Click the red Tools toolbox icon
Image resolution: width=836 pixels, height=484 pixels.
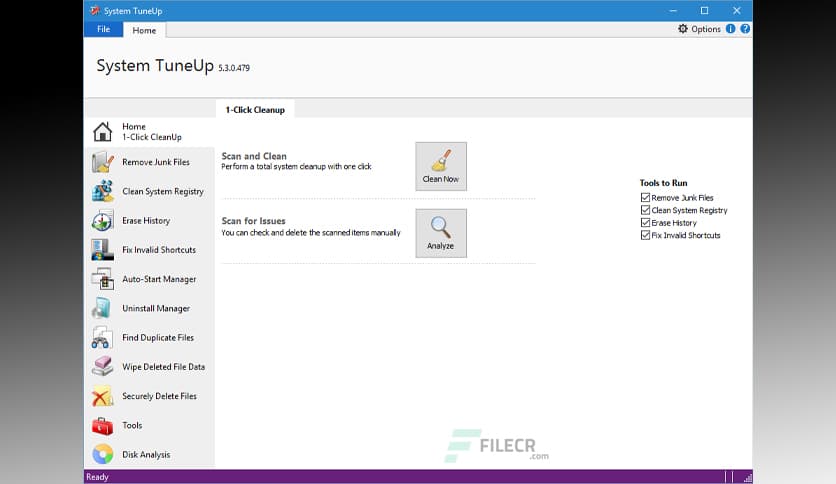click(x=102, y=425)
